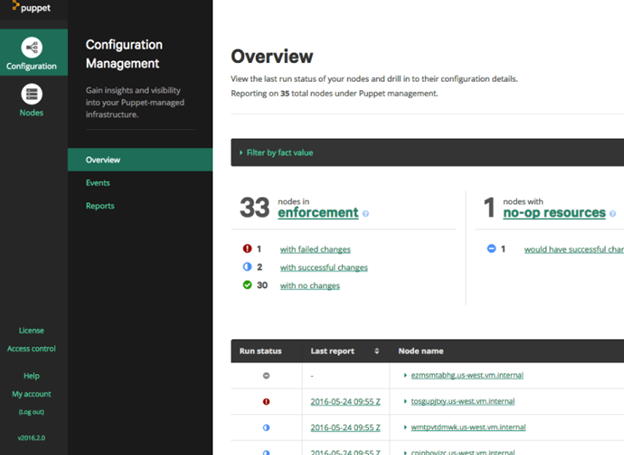Click the 33 nodes count

(255, 207)
